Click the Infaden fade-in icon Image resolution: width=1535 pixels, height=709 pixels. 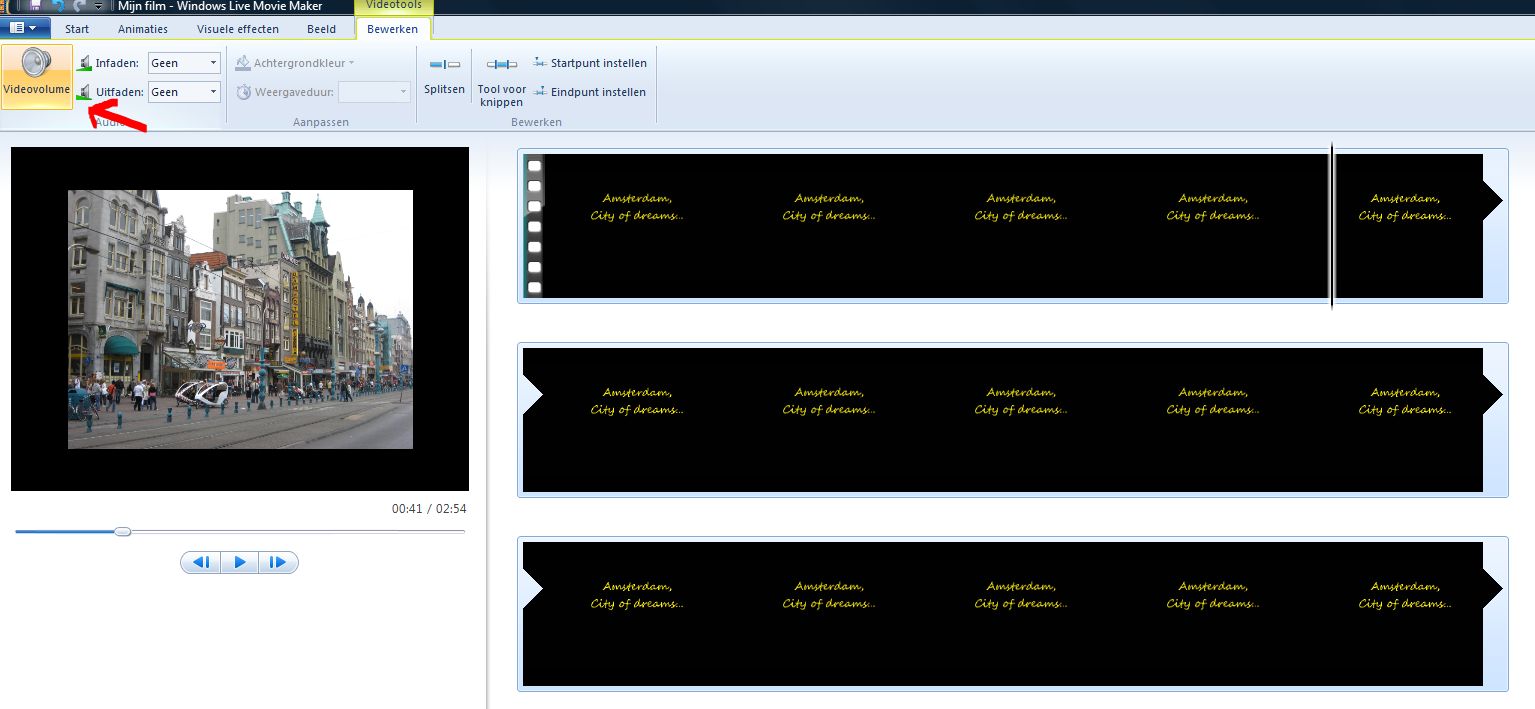(84, 63)
